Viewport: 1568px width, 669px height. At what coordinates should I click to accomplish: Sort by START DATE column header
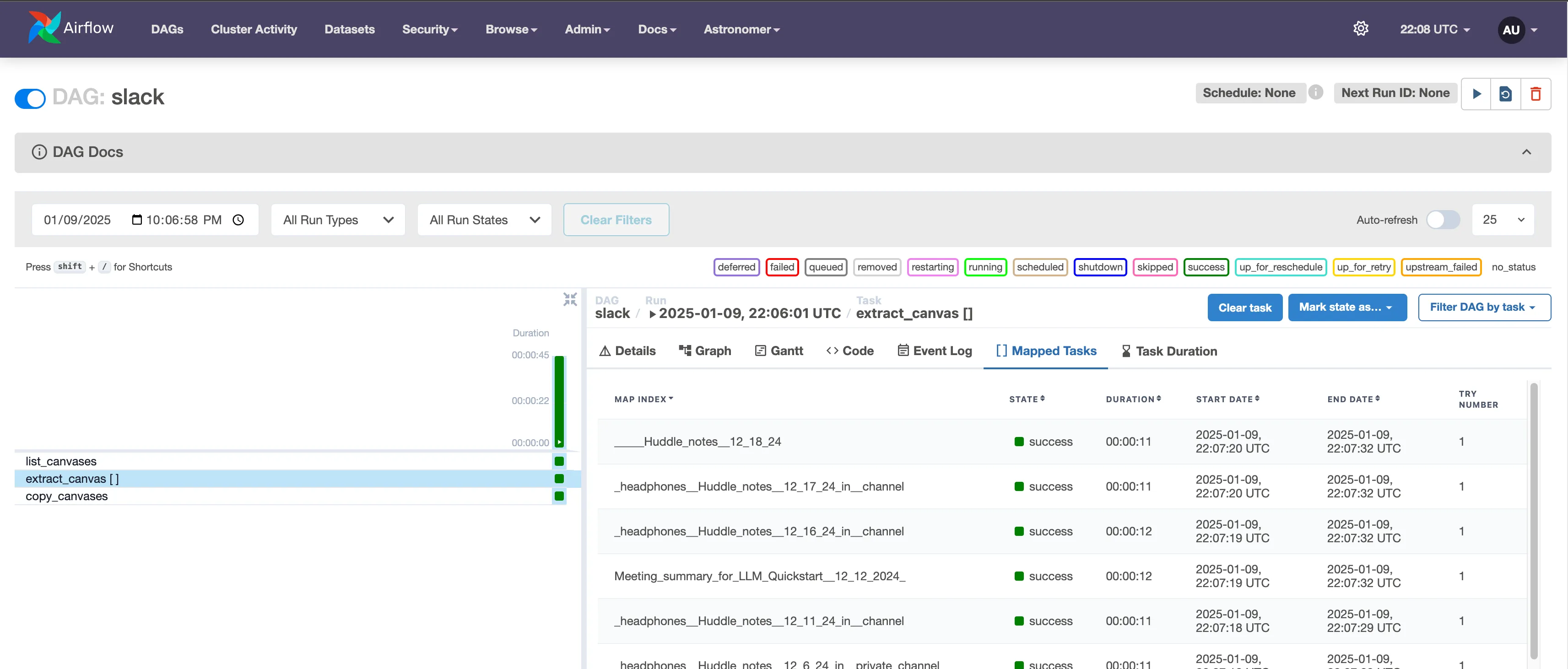(1228, 399)
